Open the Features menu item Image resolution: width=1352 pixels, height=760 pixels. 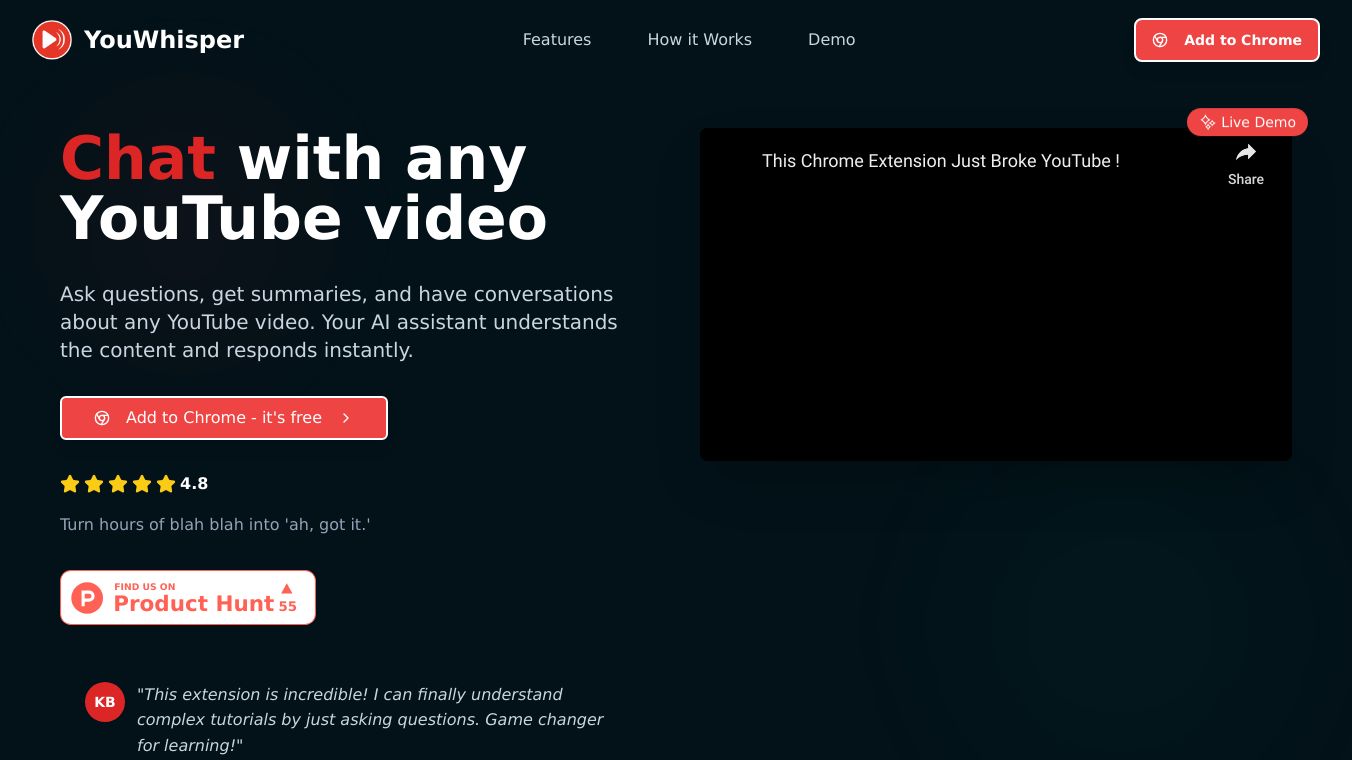[x=557, y=40]
